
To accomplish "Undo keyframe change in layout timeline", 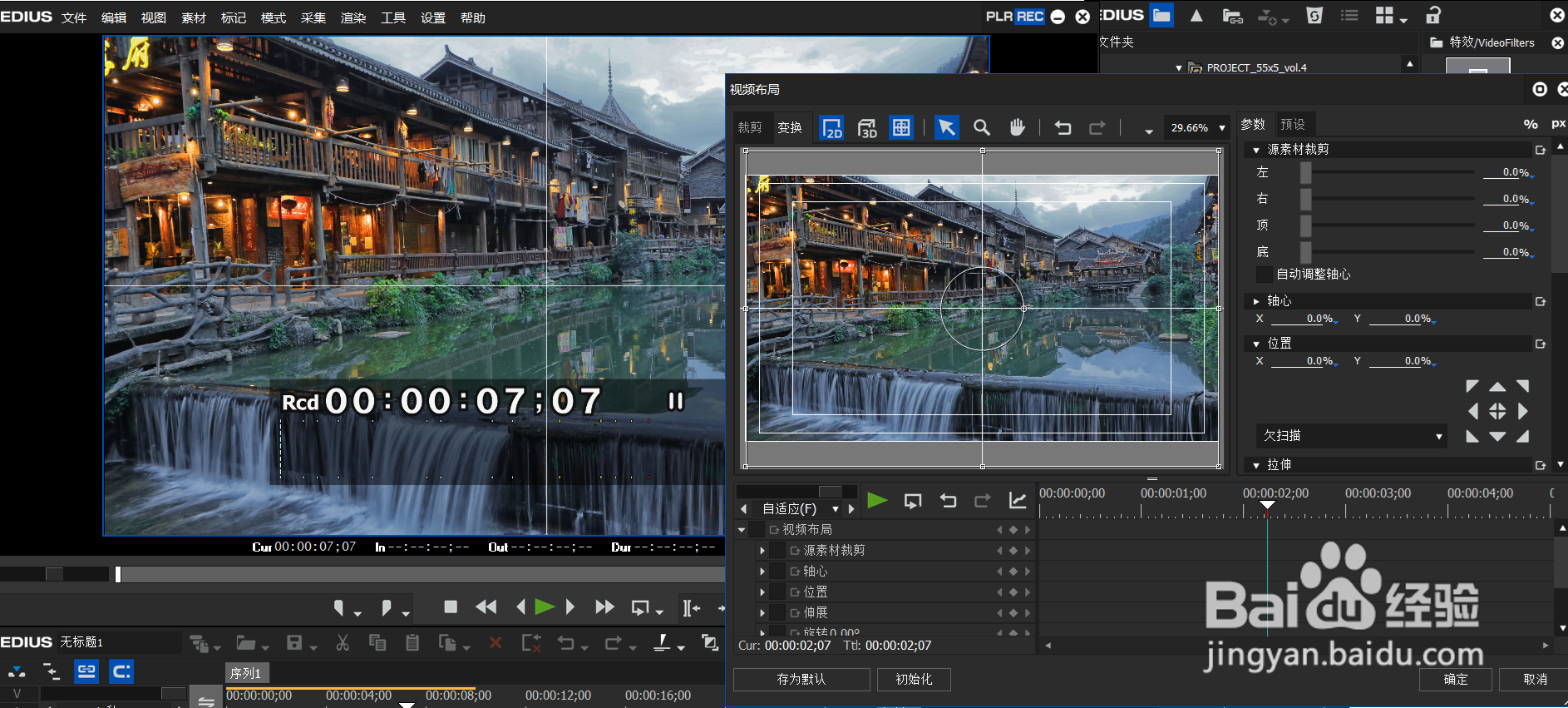I will click(948, 501).
